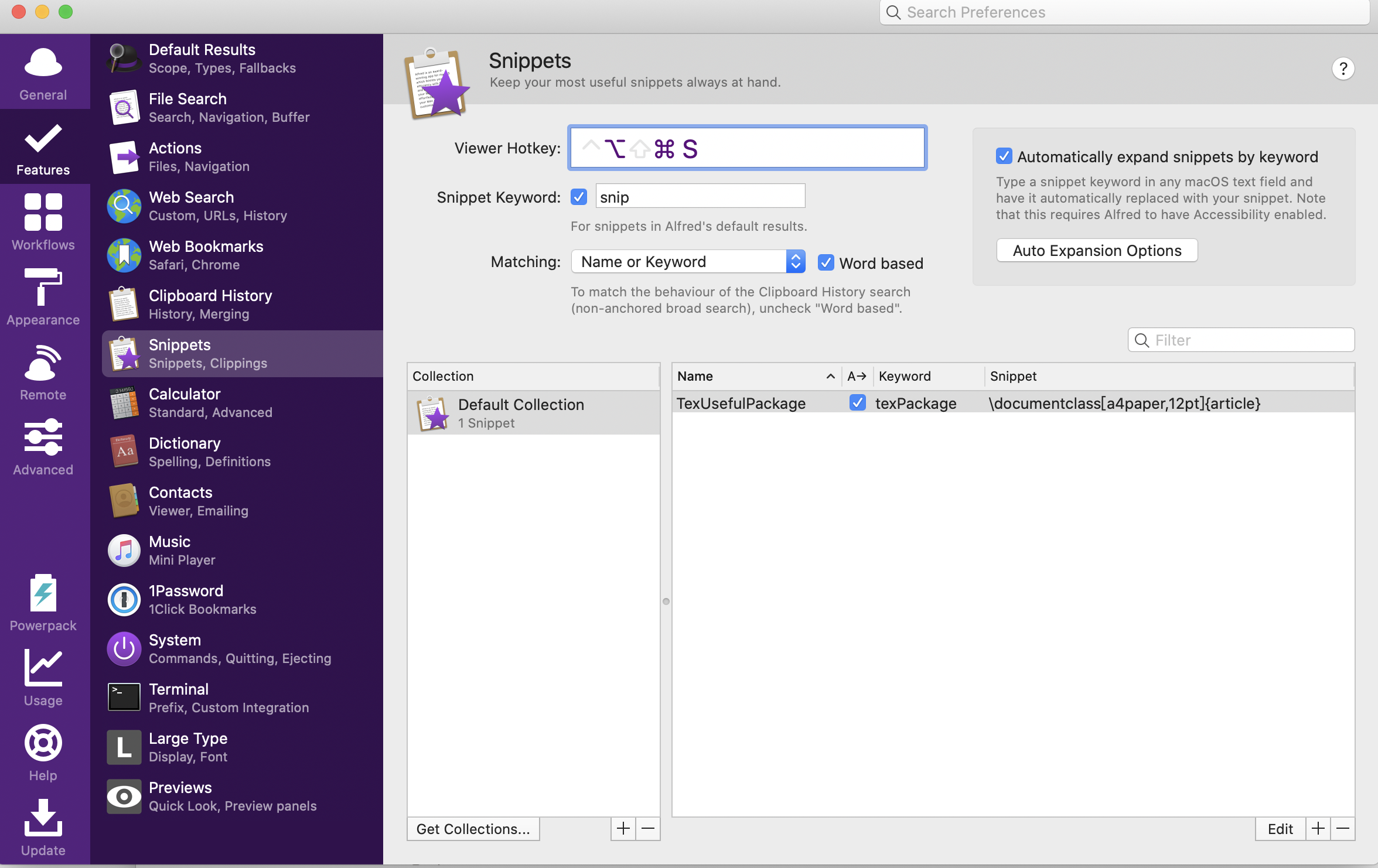Toggle automatically expand snippets by keyword
Image resolution: width=1378 pixels, height=868 pixels.
1003,156
